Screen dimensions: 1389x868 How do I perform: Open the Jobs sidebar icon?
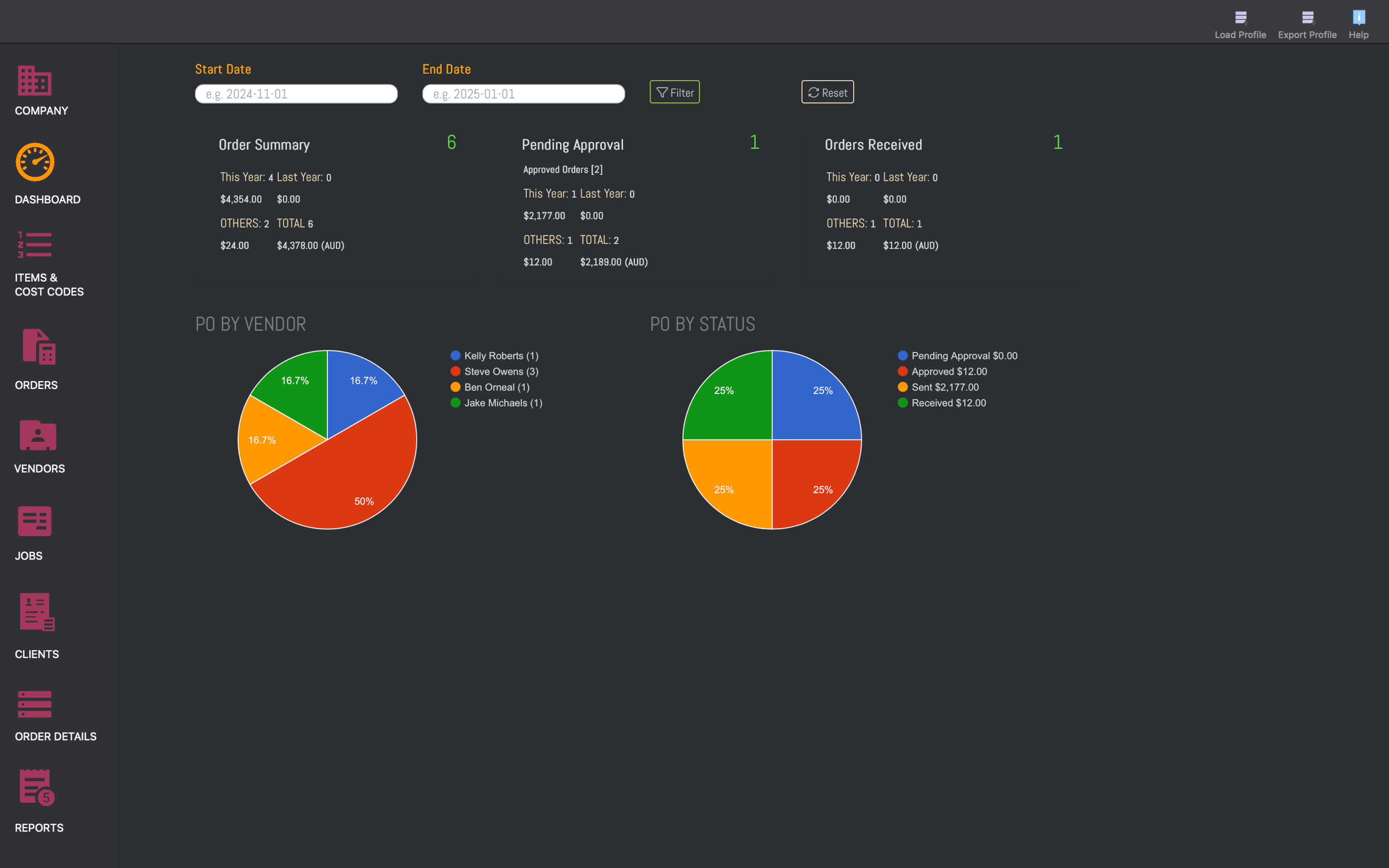coord(34,521)
